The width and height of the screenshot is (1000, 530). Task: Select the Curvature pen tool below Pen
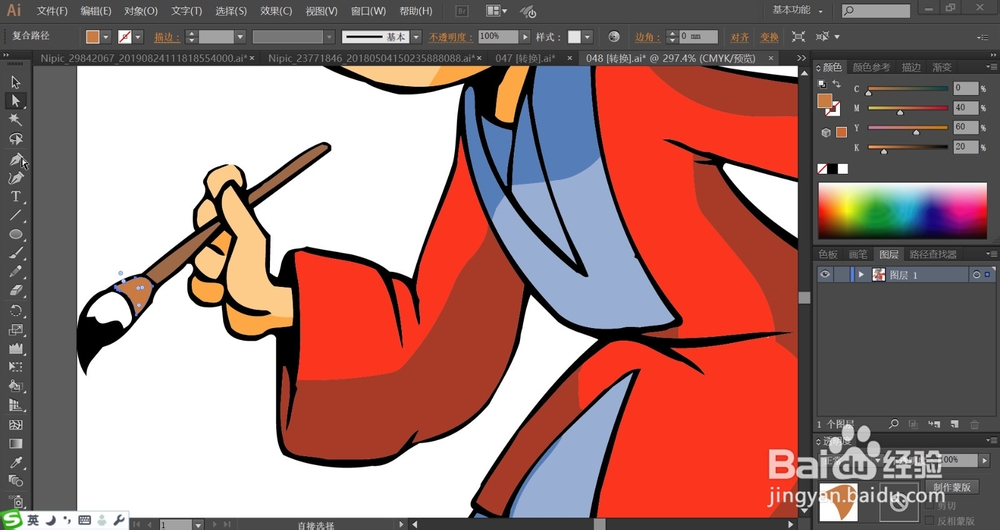16,177
